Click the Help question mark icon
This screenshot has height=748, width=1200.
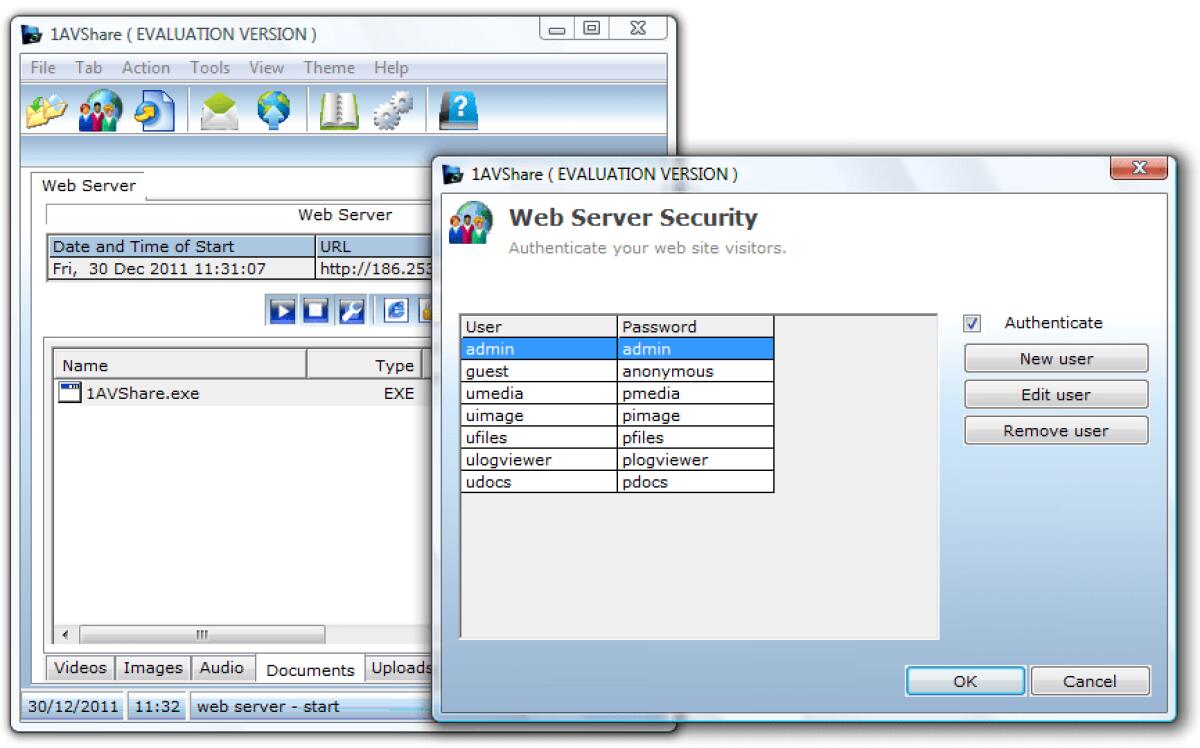pyautogui.click(x=458, y=110)
